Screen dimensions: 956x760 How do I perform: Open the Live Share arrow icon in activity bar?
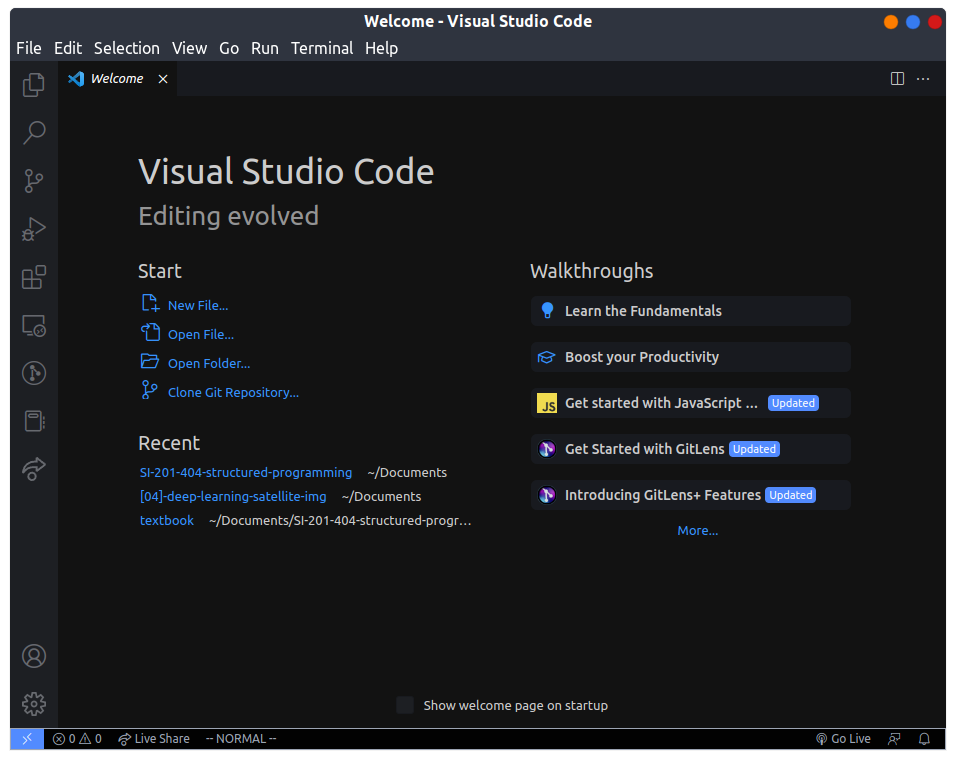tap(34, 469)
